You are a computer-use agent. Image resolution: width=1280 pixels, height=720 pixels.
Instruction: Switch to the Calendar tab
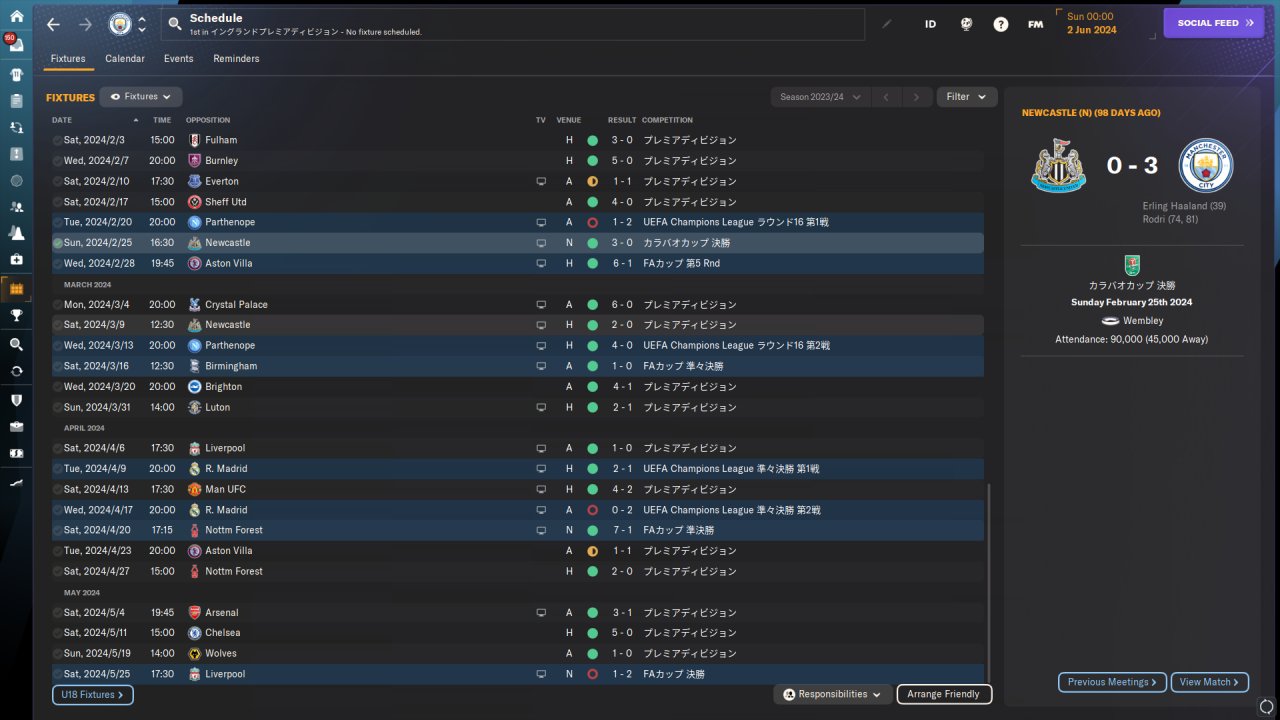125,59
